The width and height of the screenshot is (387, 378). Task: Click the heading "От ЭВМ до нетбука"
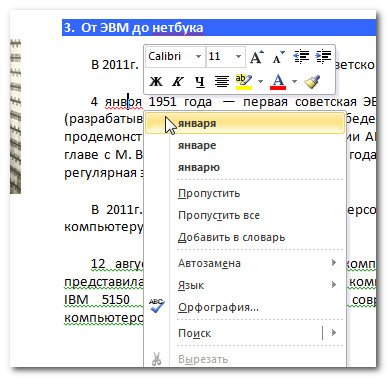tap(142, 28)
